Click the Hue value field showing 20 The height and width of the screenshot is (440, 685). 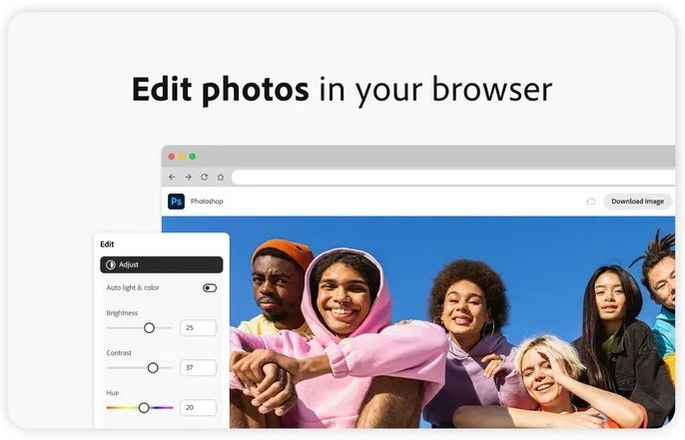198,407
